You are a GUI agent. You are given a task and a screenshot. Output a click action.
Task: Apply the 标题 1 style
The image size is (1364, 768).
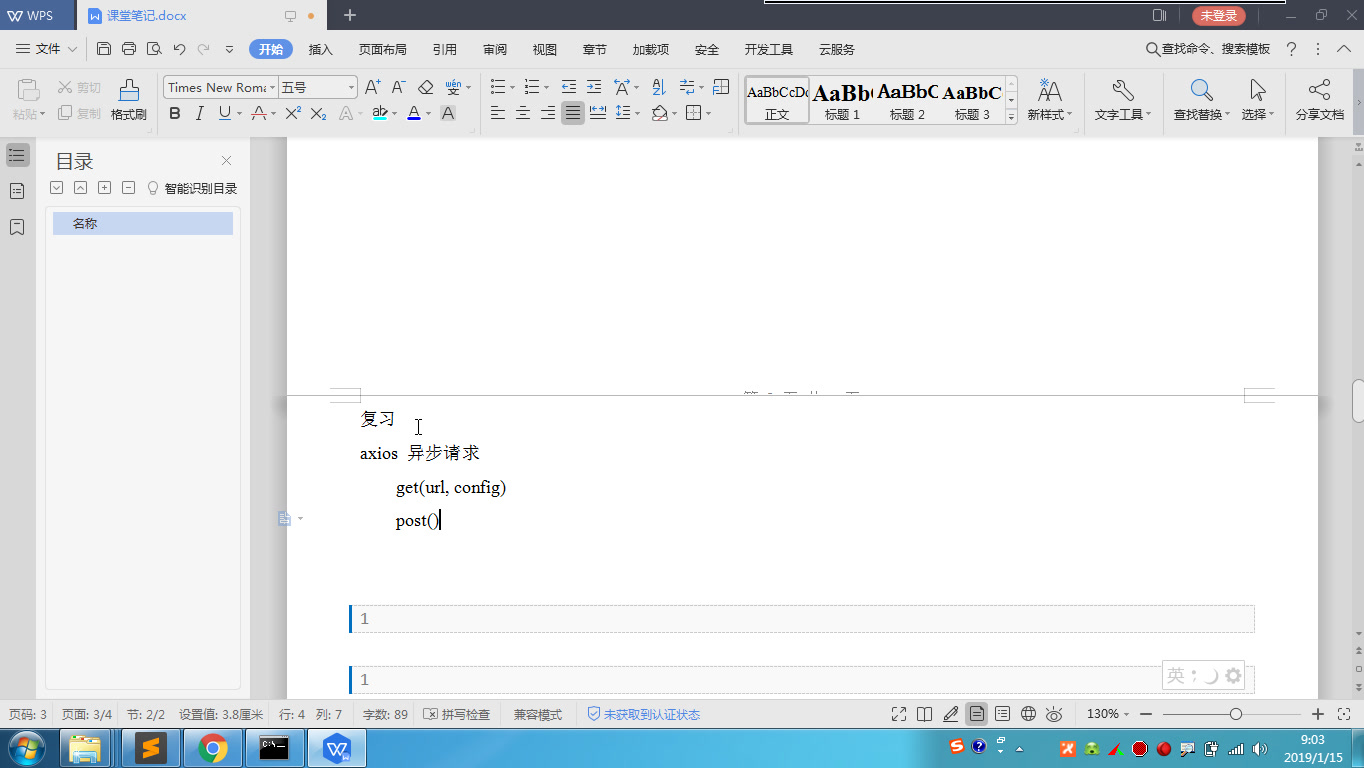click(x=842, y=100)
